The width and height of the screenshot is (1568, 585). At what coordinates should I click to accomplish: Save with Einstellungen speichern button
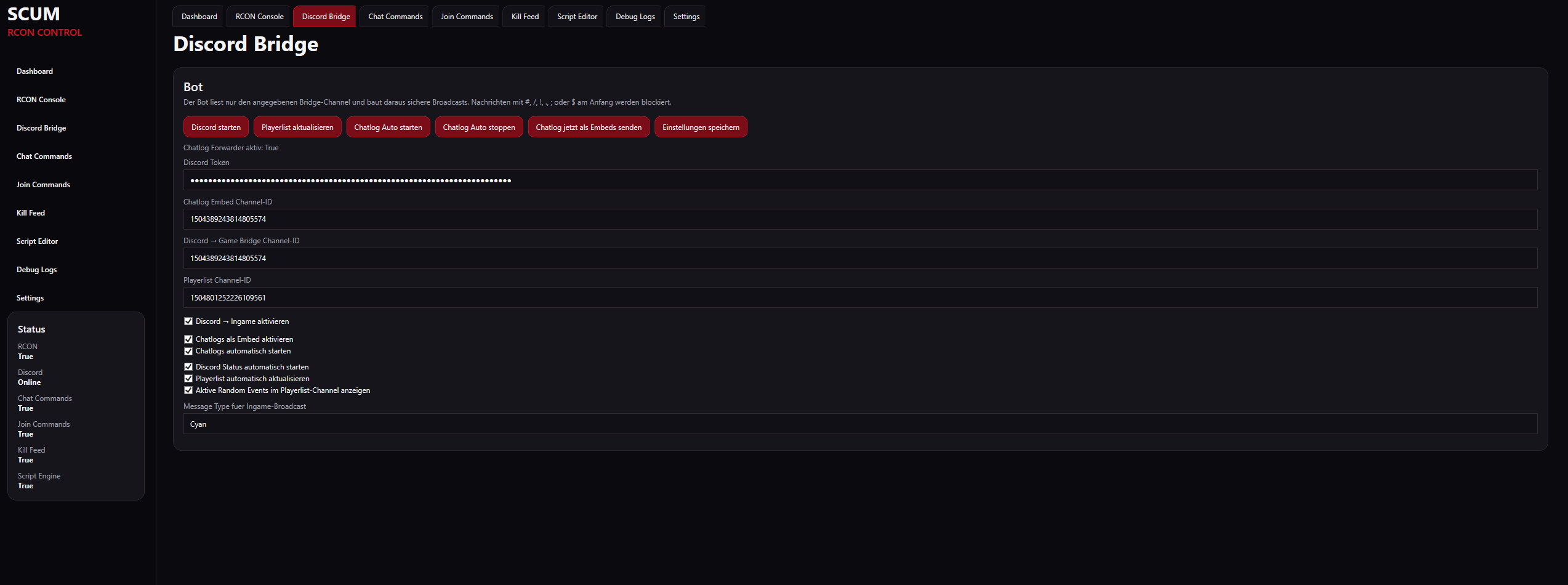pyautogui.click(x=701, y=127)
